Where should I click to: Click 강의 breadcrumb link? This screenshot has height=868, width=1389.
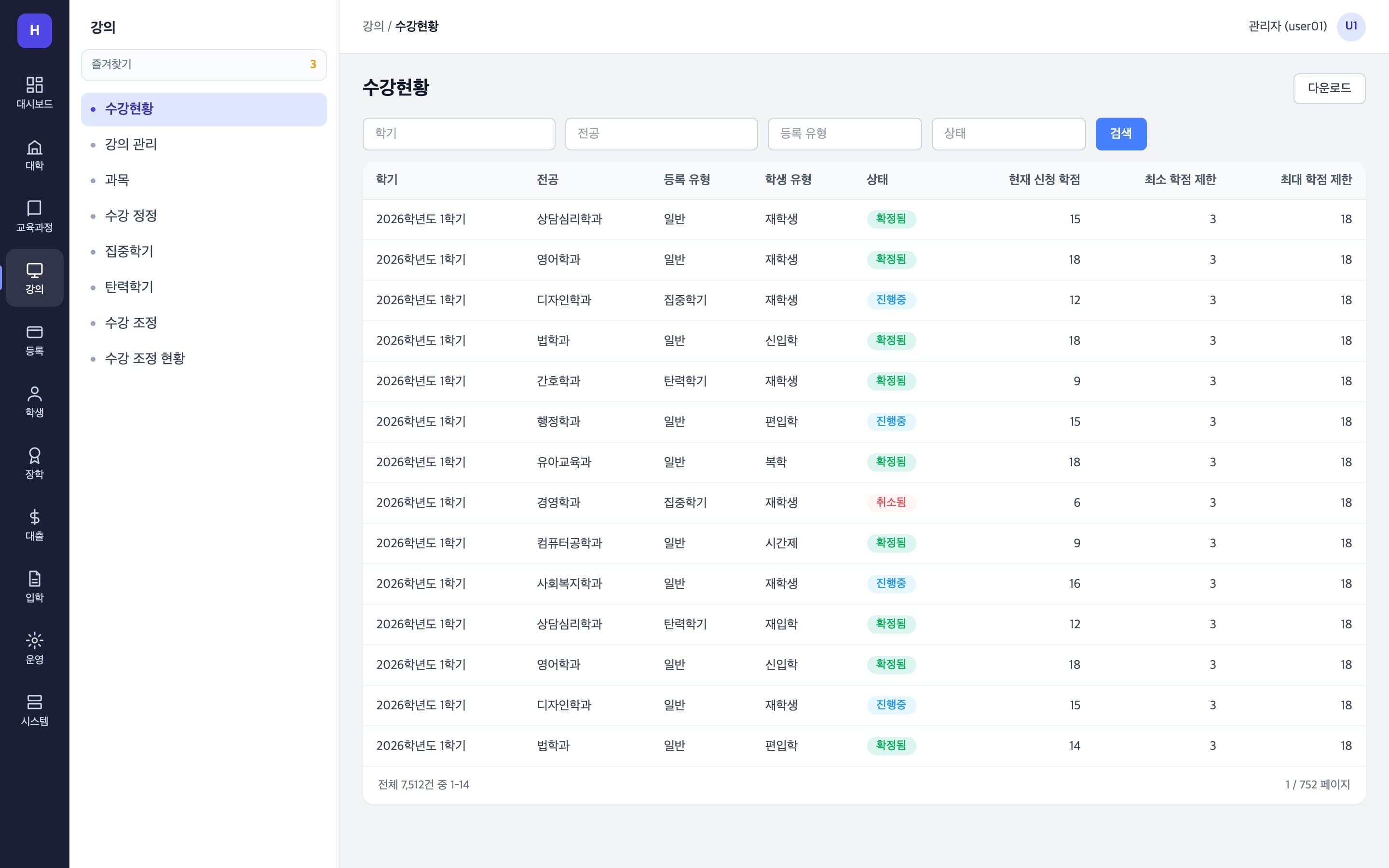[x=372, y=27]
